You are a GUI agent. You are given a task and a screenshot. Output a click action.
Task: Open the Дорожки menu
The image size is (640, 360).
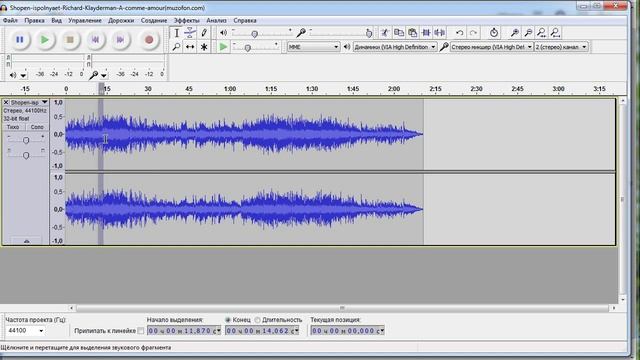[121, 20]
